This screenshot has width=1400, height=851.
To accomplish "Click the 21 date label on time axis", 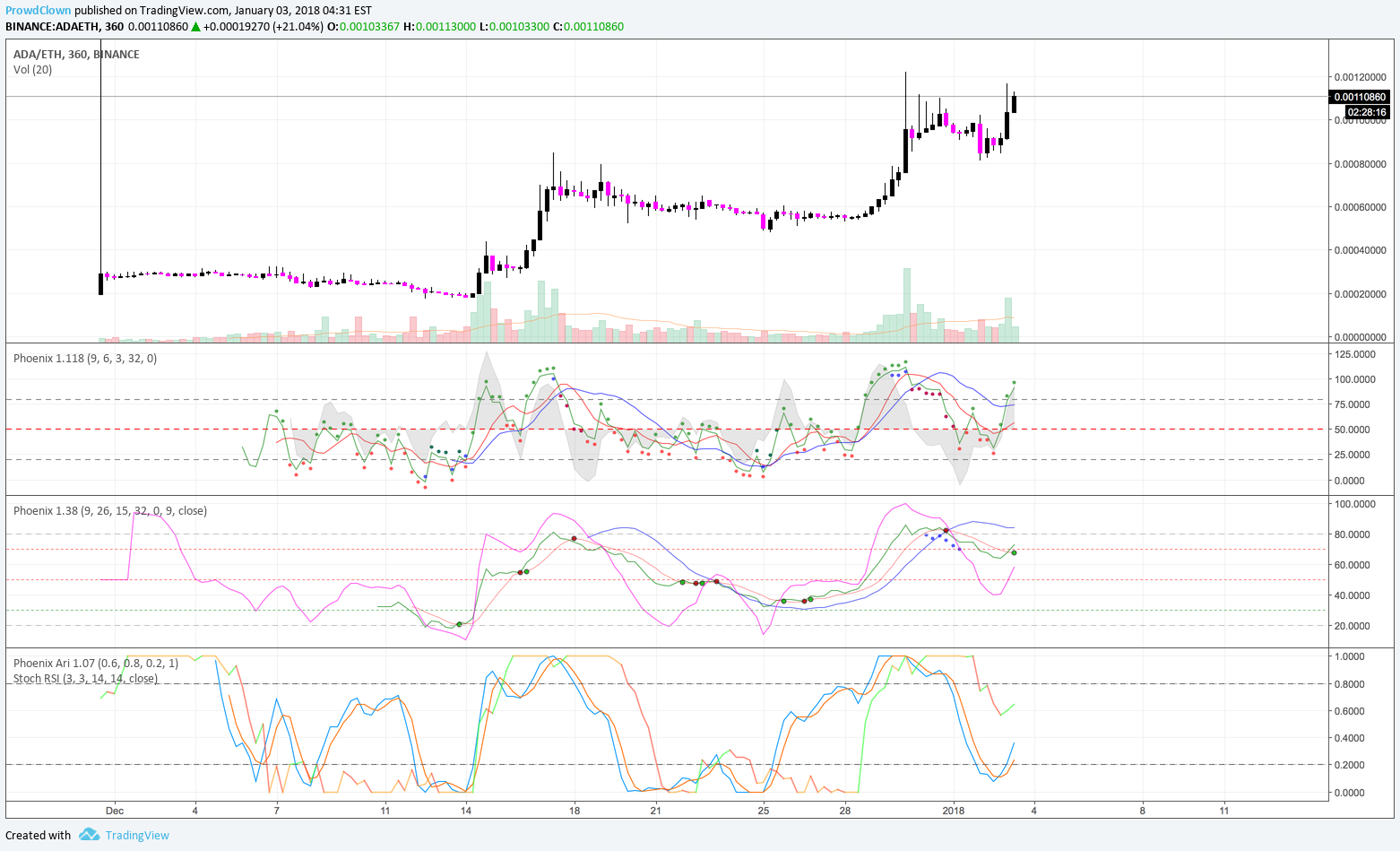I will 656,811.
